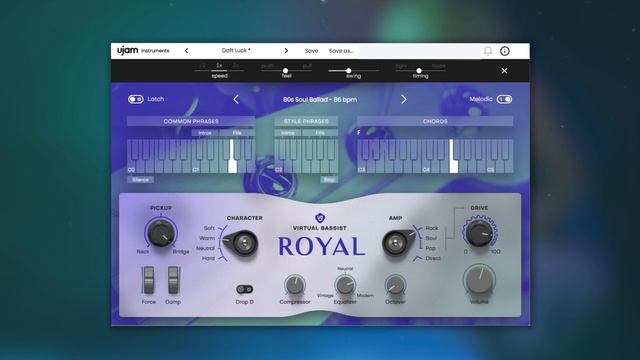Set Character to Soft
The width and height of the screenshot is (640, 360).
(209, 228)
